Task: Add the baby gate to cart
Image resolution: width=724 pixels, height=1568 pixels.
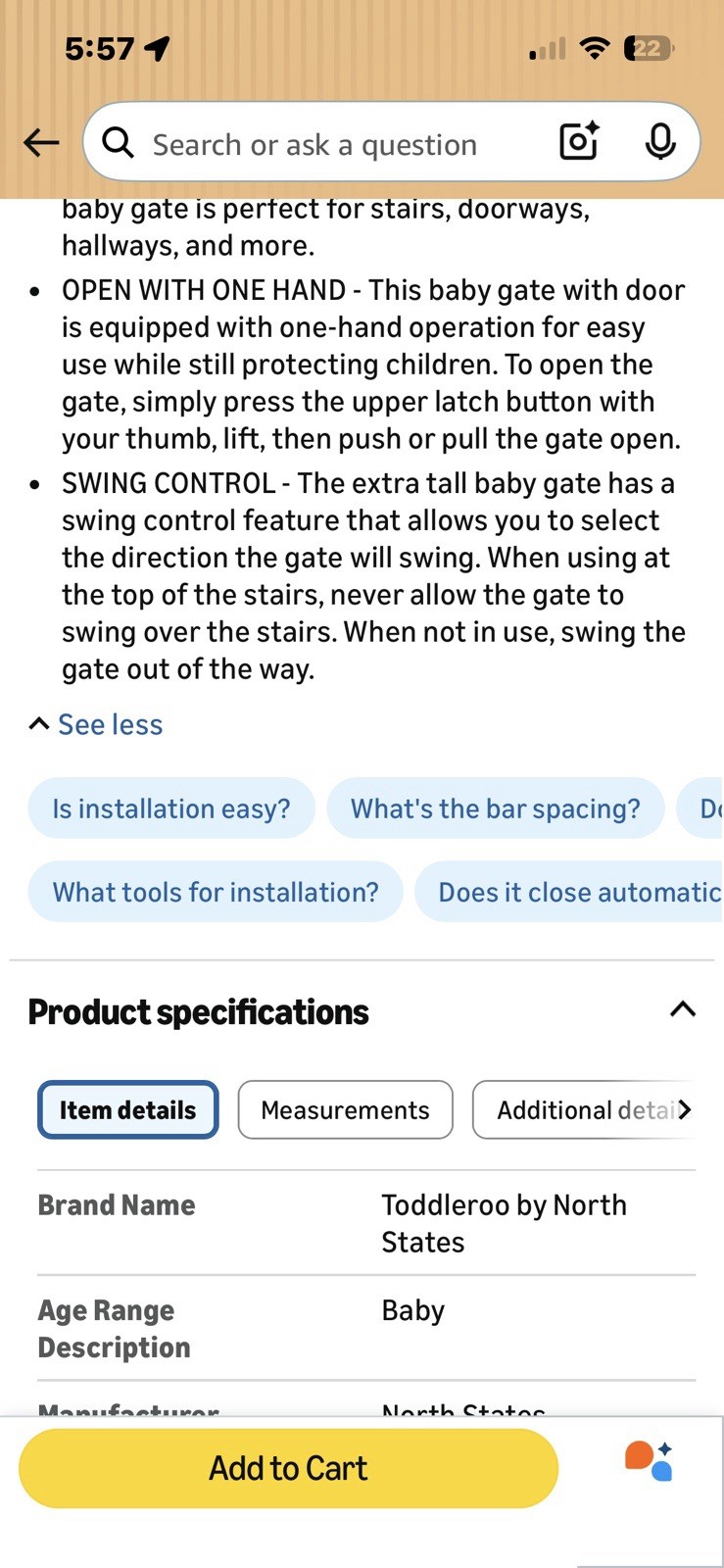Action: click(x=288, y=1468)
